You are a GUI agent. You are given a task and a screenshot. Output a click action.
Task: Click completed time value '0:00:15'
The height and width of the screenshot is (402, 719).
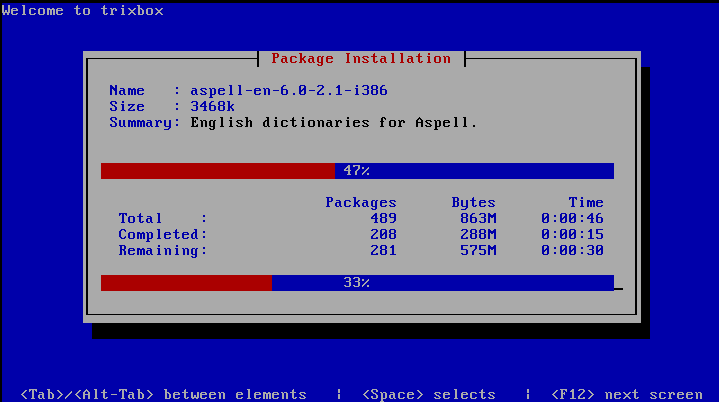pyautogui.click(x=572, y=234)
